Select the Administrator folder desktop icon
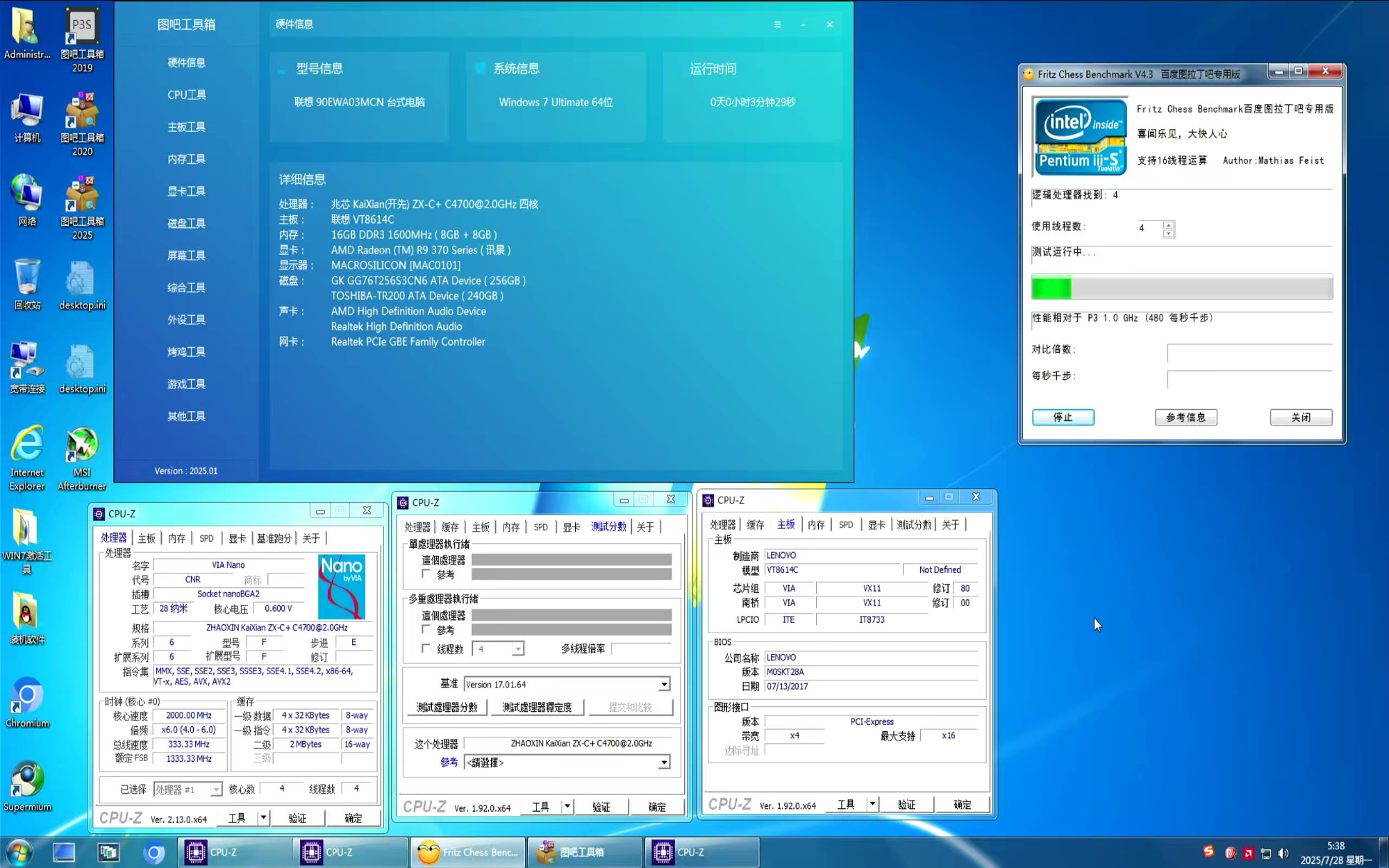 pyautogui.click(x=27, y=33)
